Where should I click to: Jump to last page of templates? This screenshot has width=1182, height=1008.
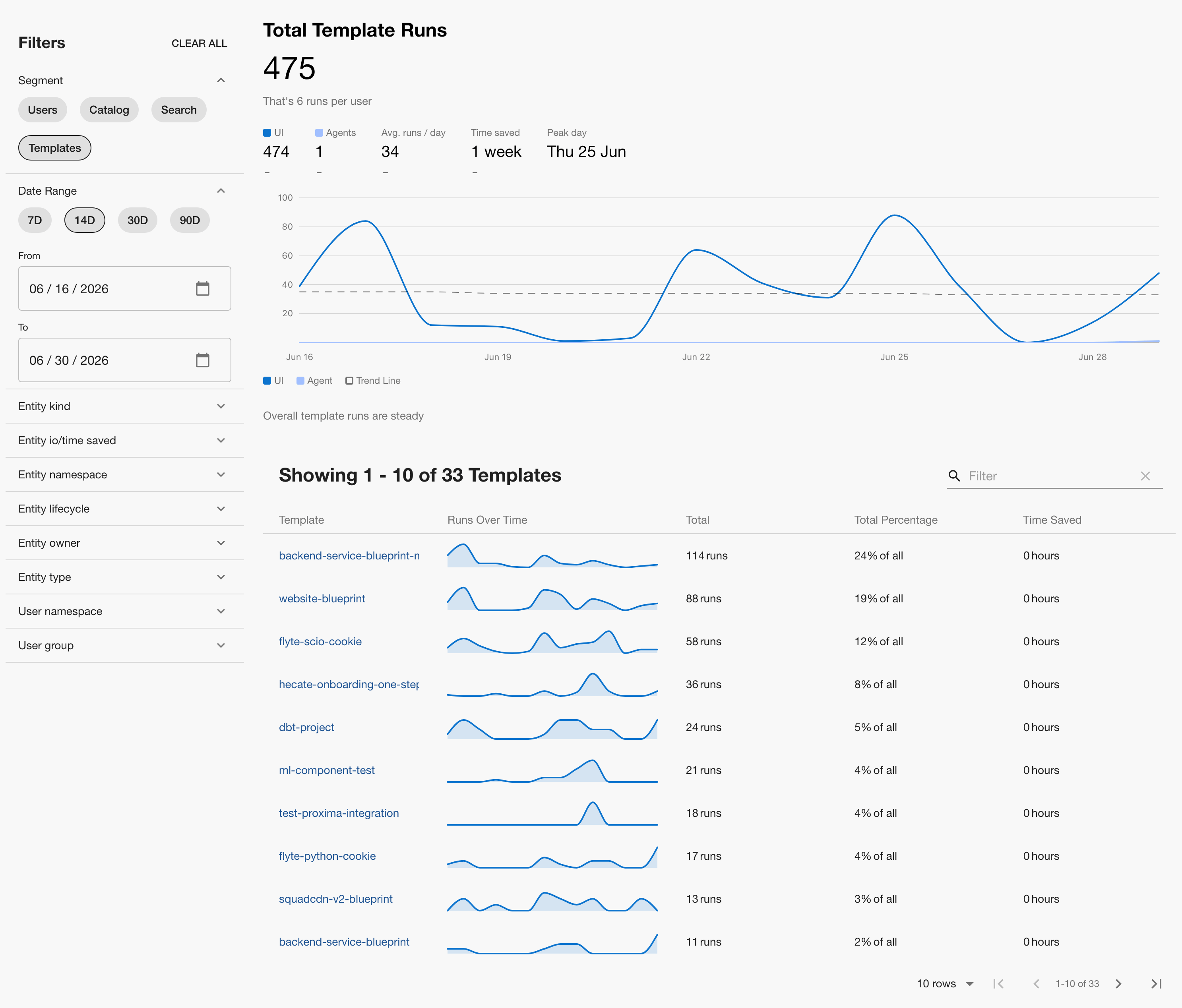click(x=1156, y=983)
